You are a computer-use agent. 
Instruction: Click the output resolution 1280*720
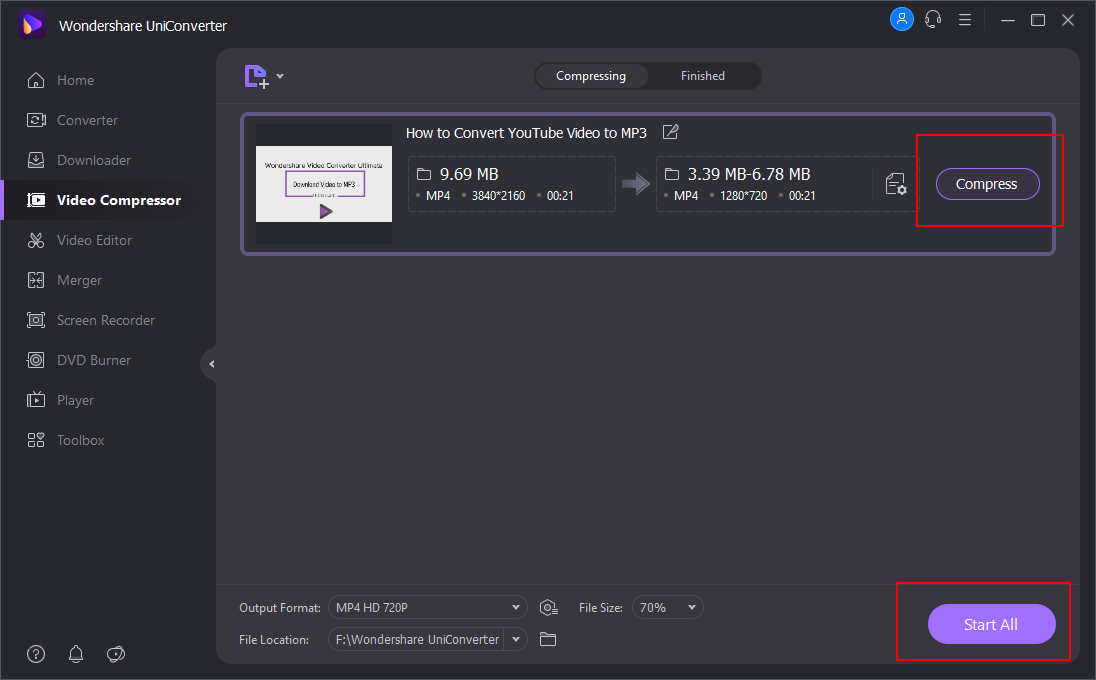743,196
